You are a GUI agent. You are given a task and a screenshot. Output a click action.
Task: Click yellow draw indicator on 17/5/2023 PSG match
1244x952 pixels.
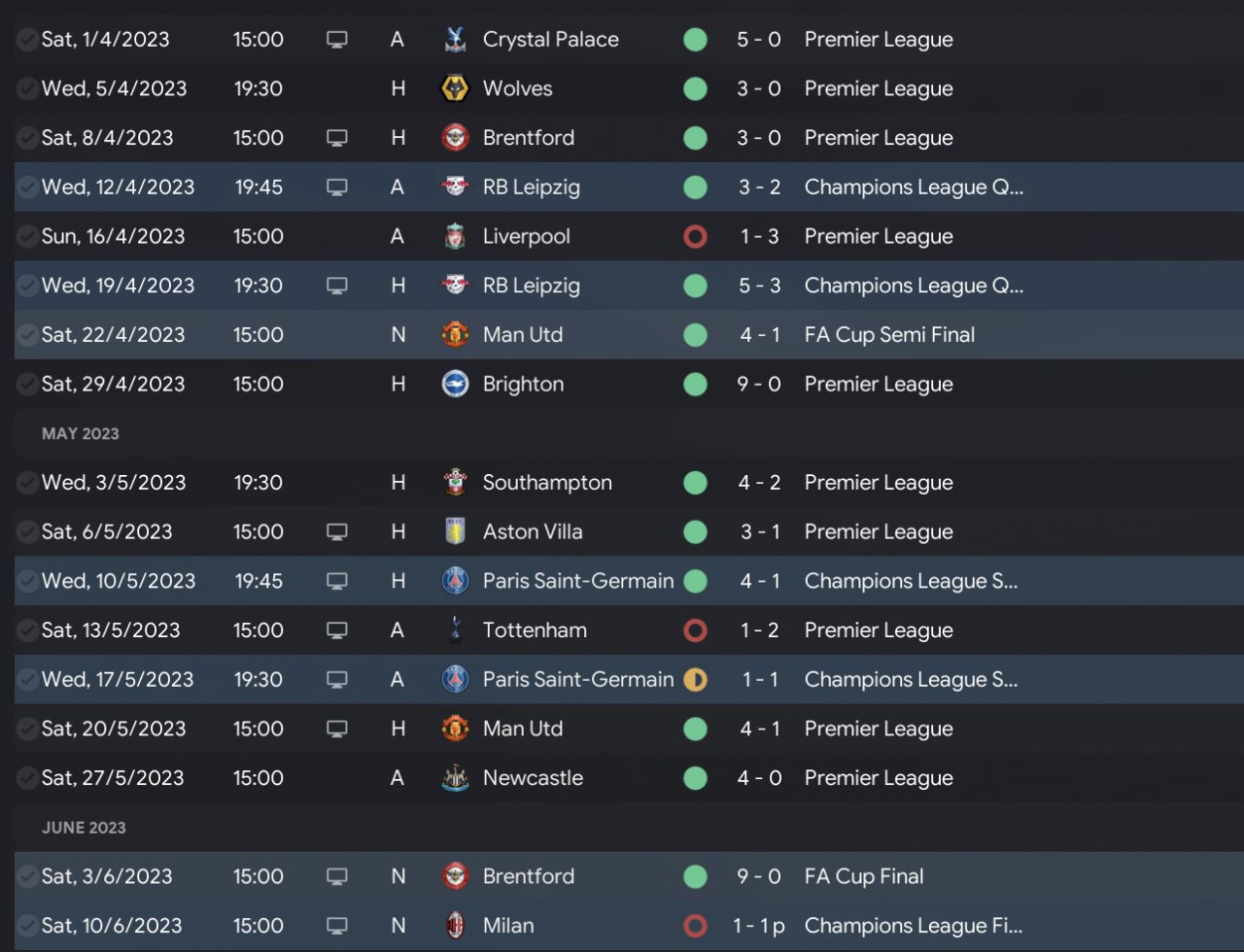pos(695,680)
